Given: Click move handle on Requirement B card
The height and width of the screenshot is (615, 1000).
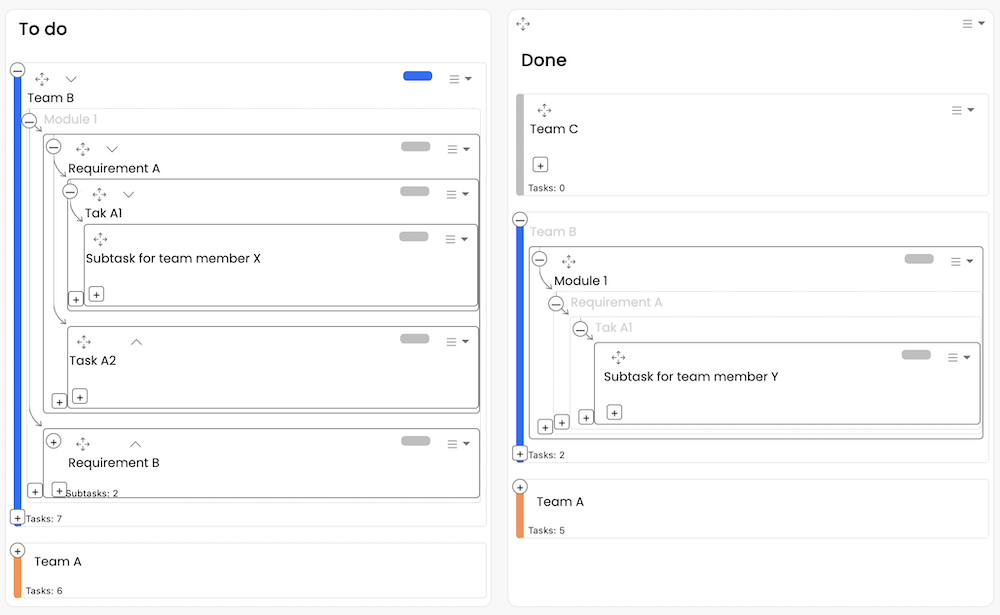Looking at the screenshot, I should [x=83, y=443].
